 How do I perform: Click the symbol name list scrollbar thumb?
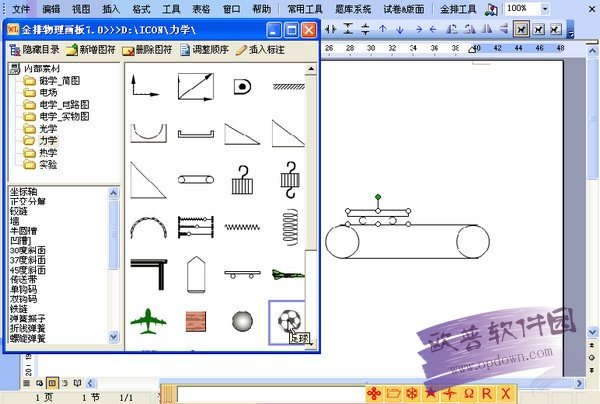[x=113, y=235]
